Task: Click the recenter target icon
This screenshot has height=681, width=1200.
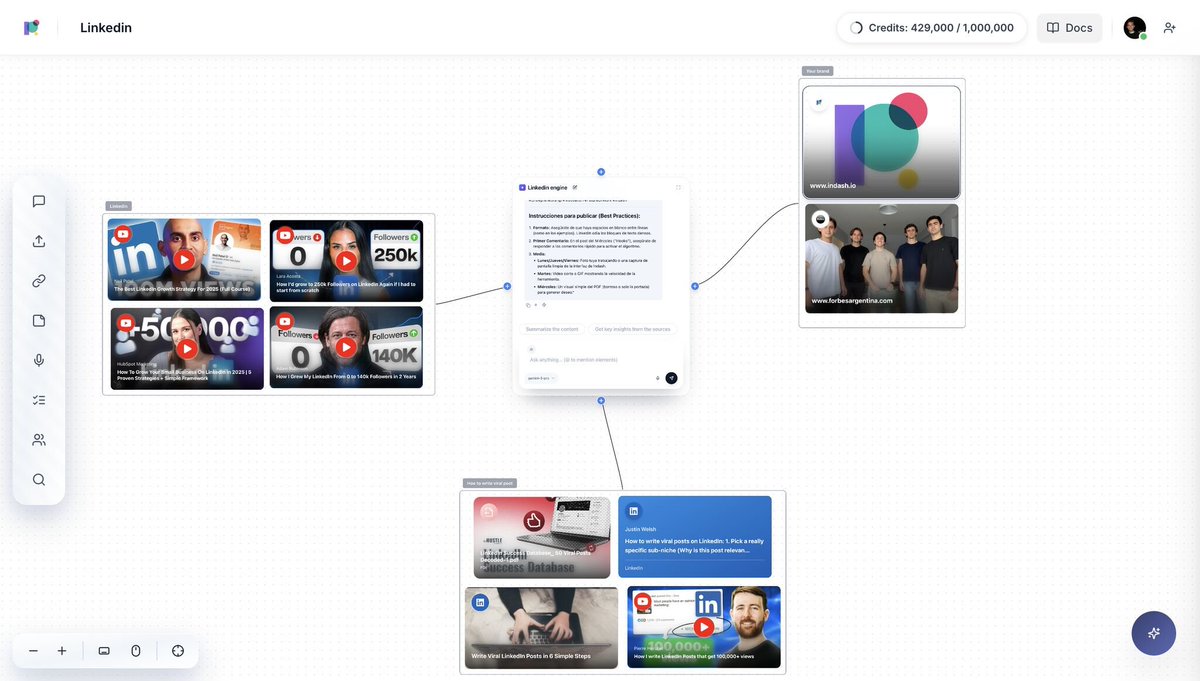Action: [178, 651]
